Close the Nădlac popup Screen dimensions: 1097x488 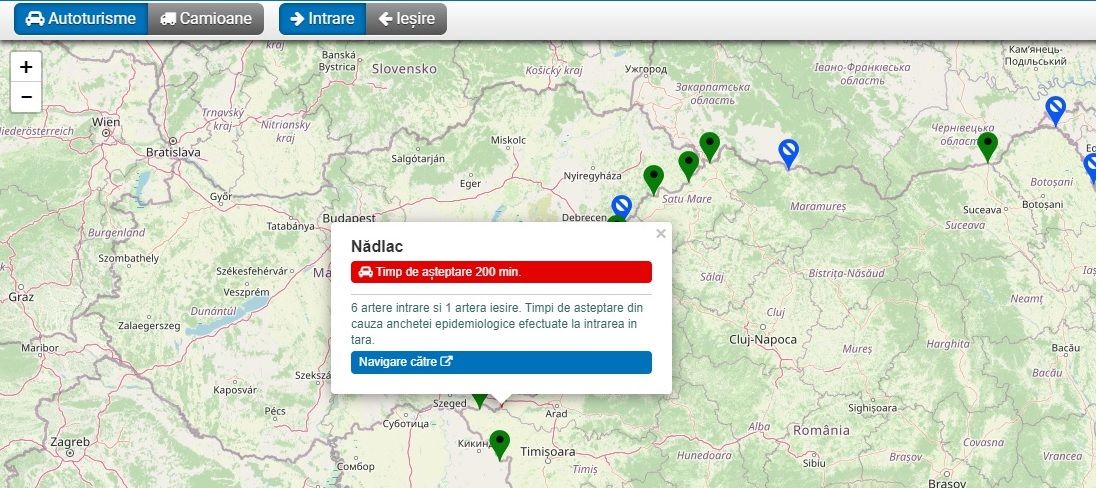(660, 234)
